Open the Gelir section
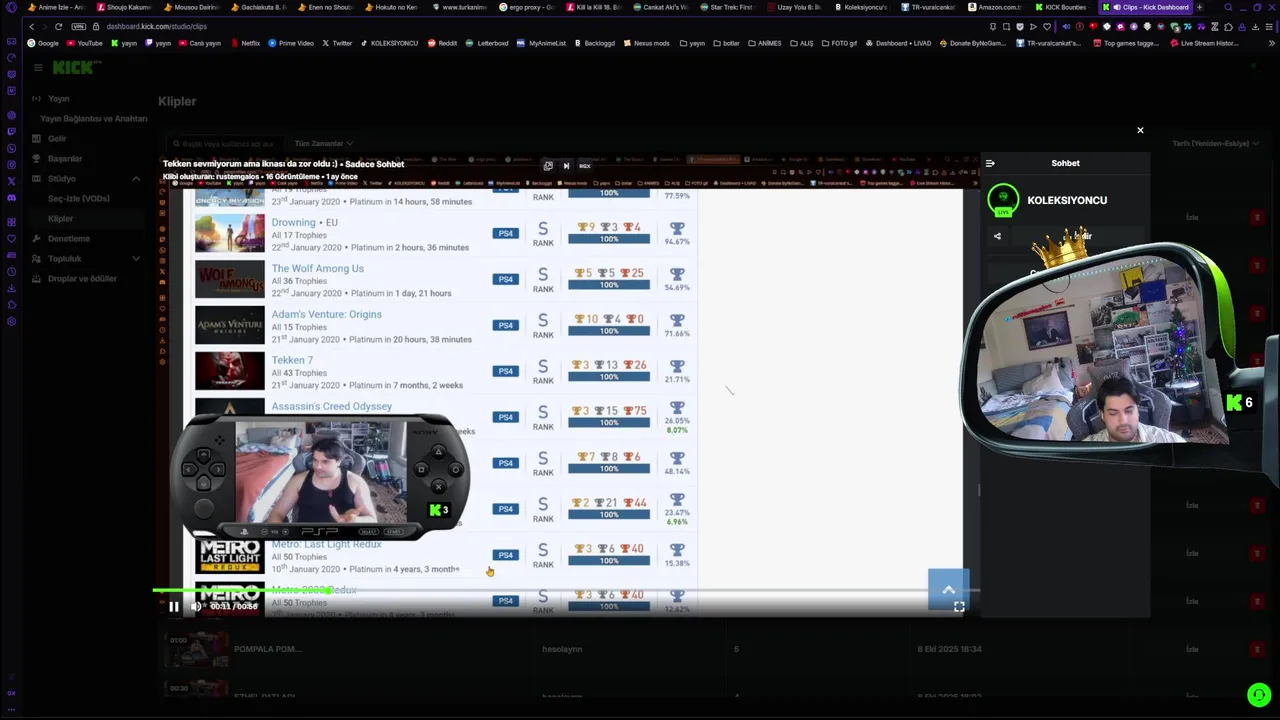 tap(57, 139)
